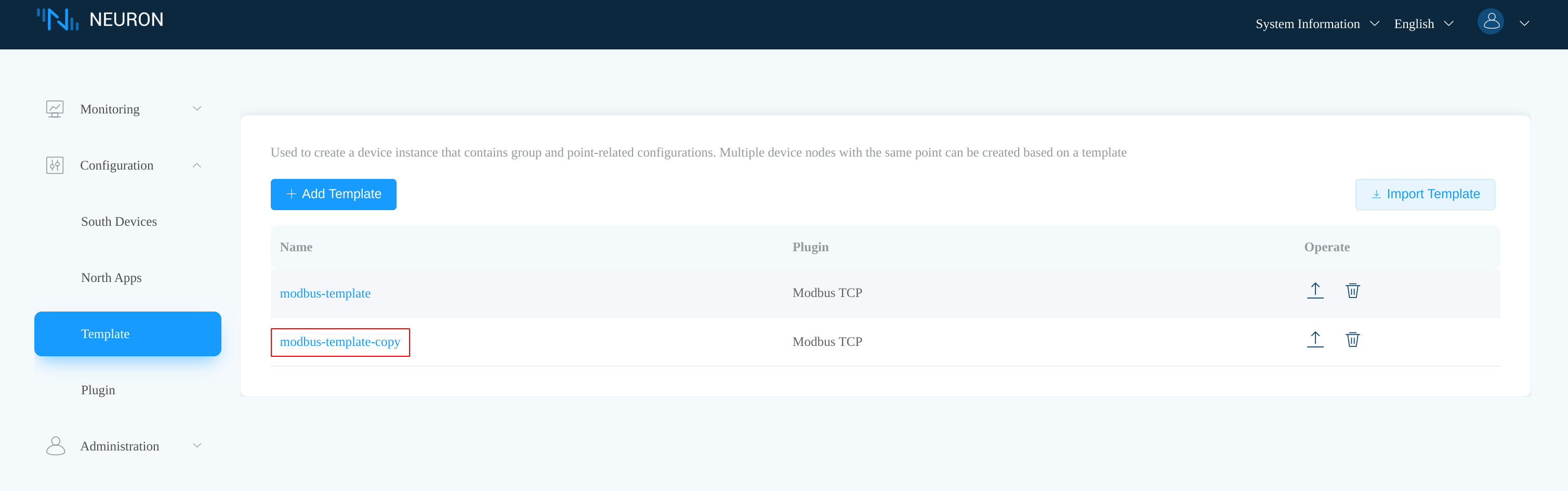Expand the Administration menu chevron
The height and width of the screenshot is (491, 1568).
(196, 446)
